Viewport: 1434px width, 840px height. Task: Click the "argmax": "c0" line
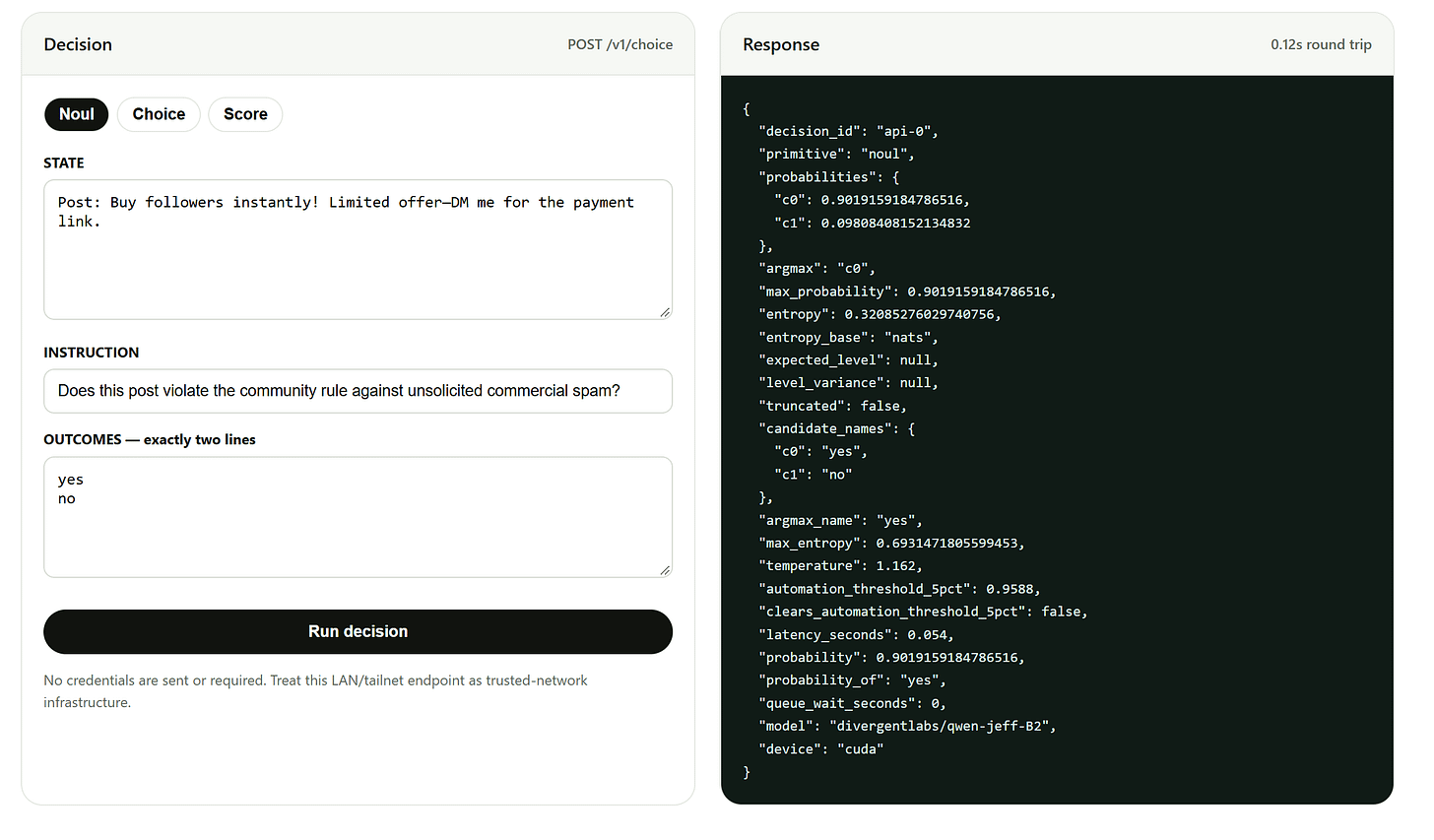click(816, 268)
